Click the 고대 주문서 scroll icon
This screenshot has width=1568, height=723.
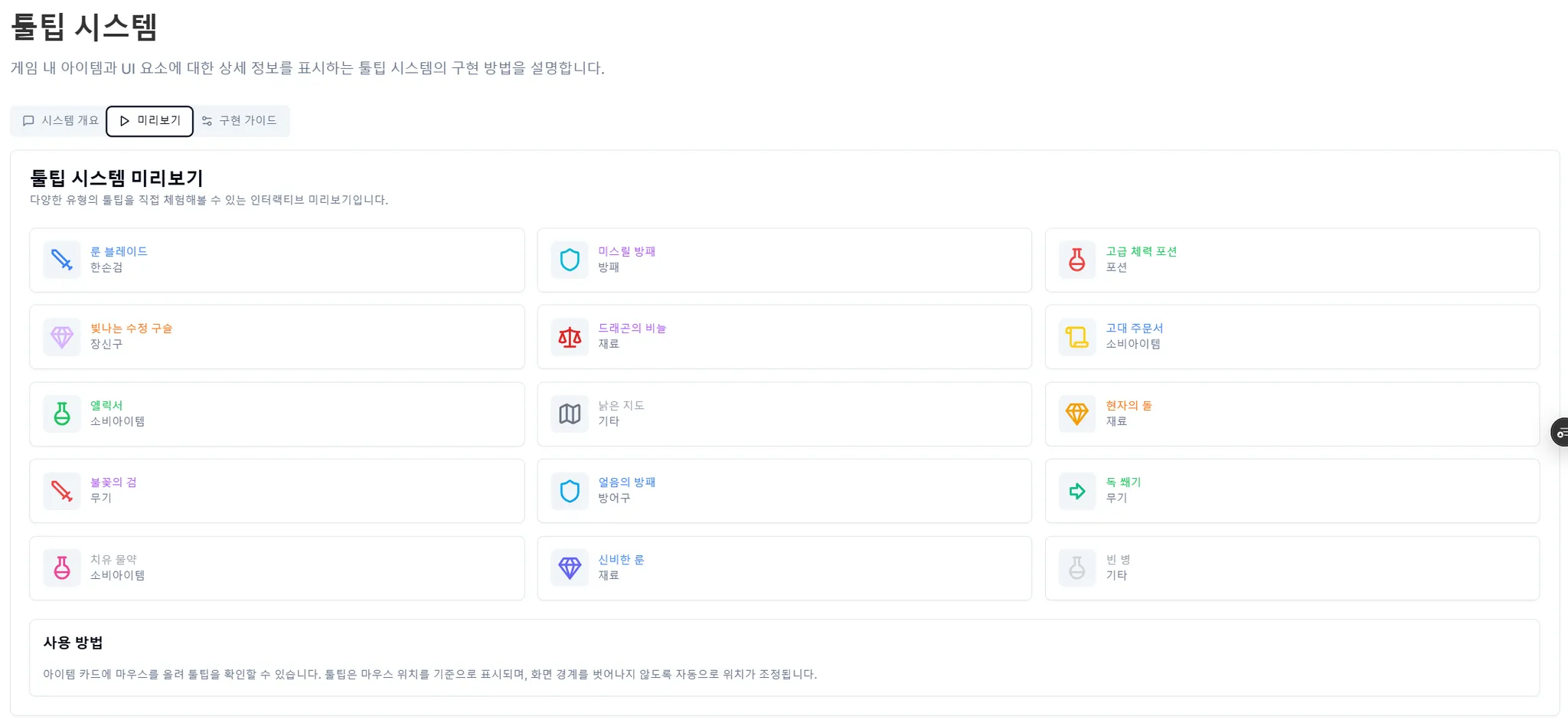pos(1077,337)
